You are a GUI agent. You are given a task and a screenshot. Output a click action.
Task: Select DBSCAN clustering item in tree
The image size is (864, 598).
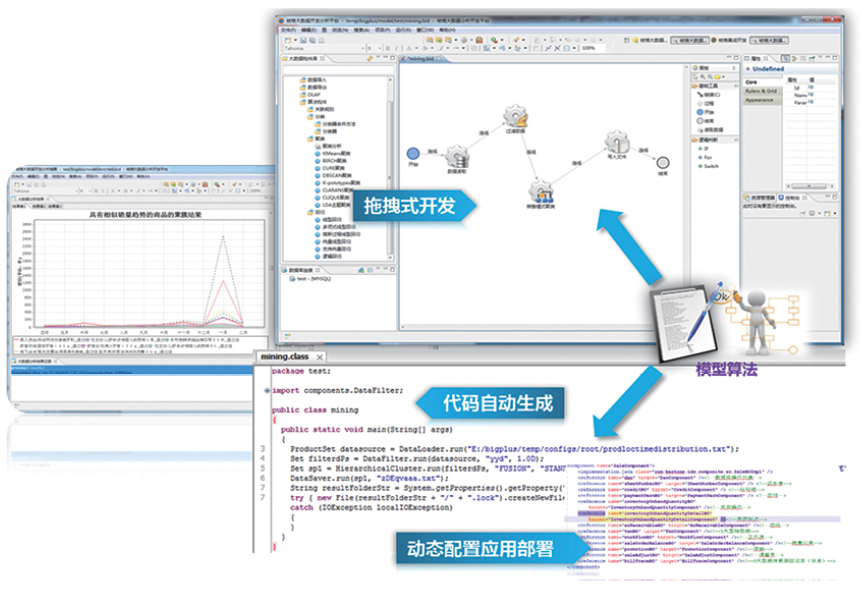pyautogui.click(x=333, y=175)
